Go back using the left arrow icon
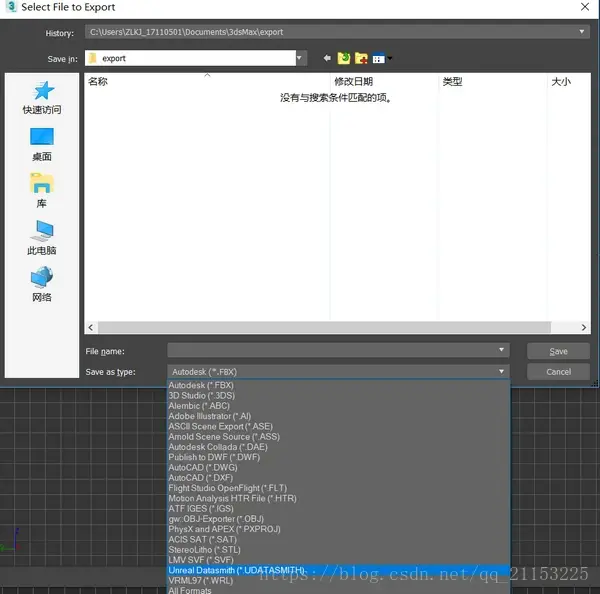Image resolution: width=600 pixels, height=594 pixels. [327, 58]
